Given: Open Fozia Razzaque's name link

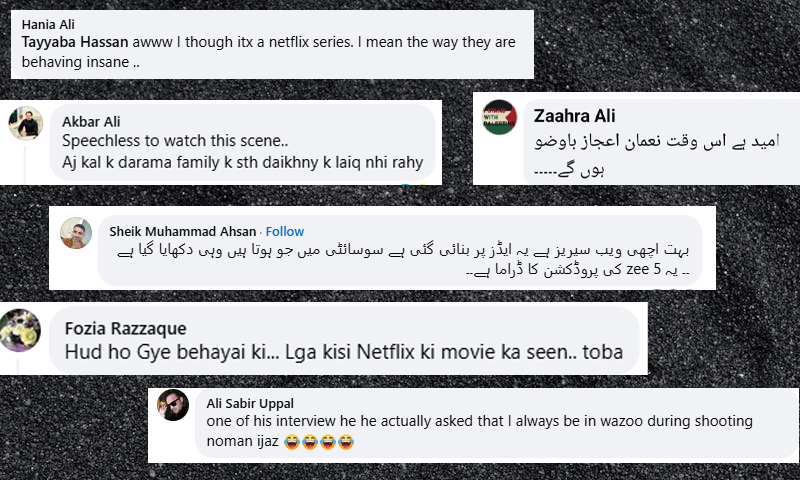Looking at the screenshot, I should click(x=125, y=327).
